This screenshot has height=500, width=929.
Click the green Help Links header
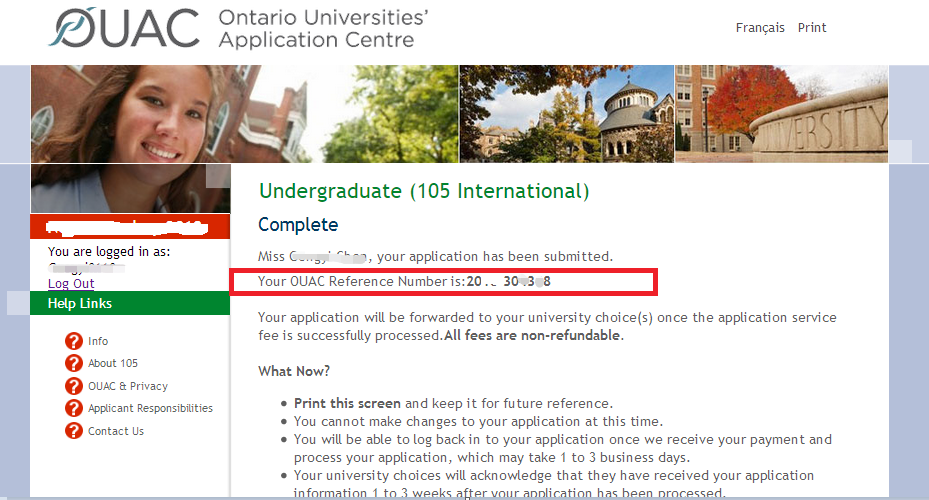click(x=130, y=303)
